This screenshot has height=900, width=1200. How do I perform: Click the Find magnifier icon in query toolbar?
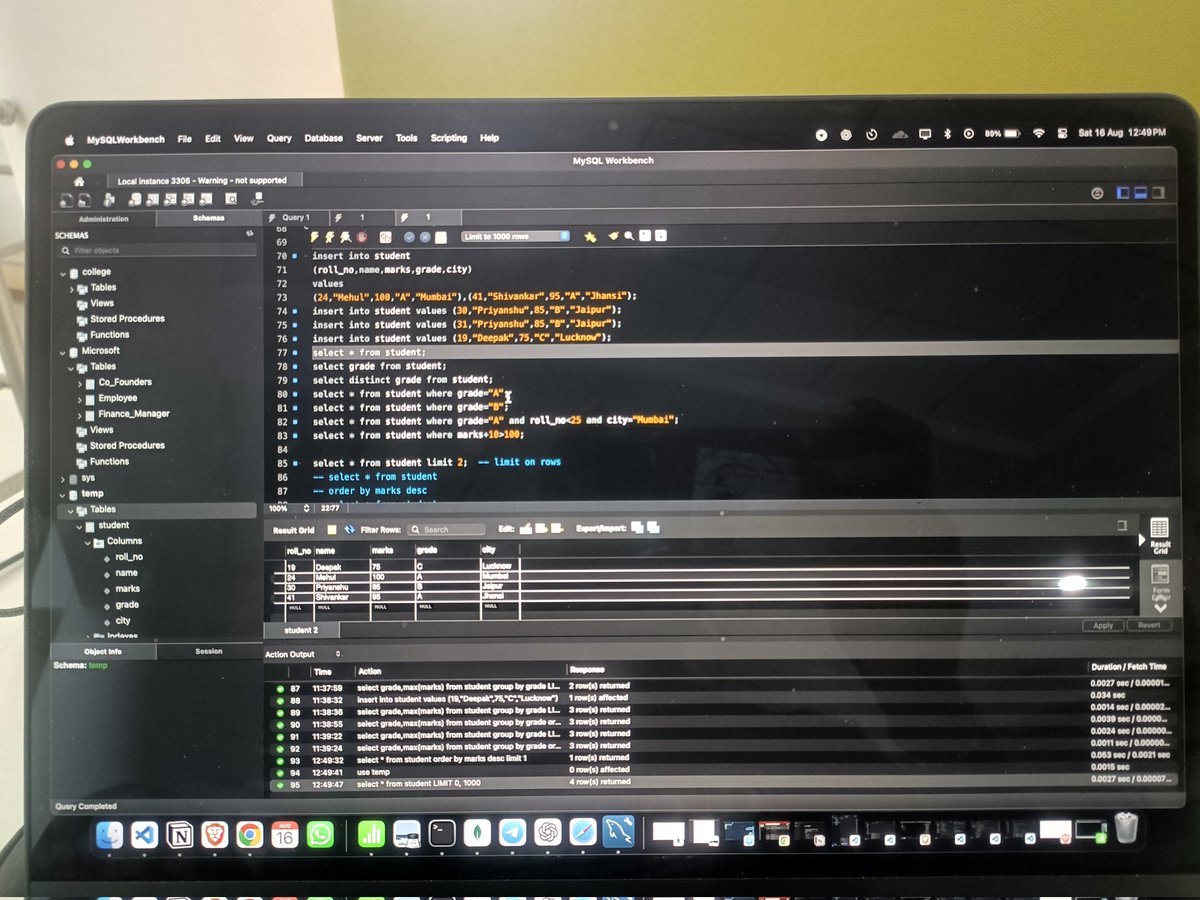(x=629, y=236)
